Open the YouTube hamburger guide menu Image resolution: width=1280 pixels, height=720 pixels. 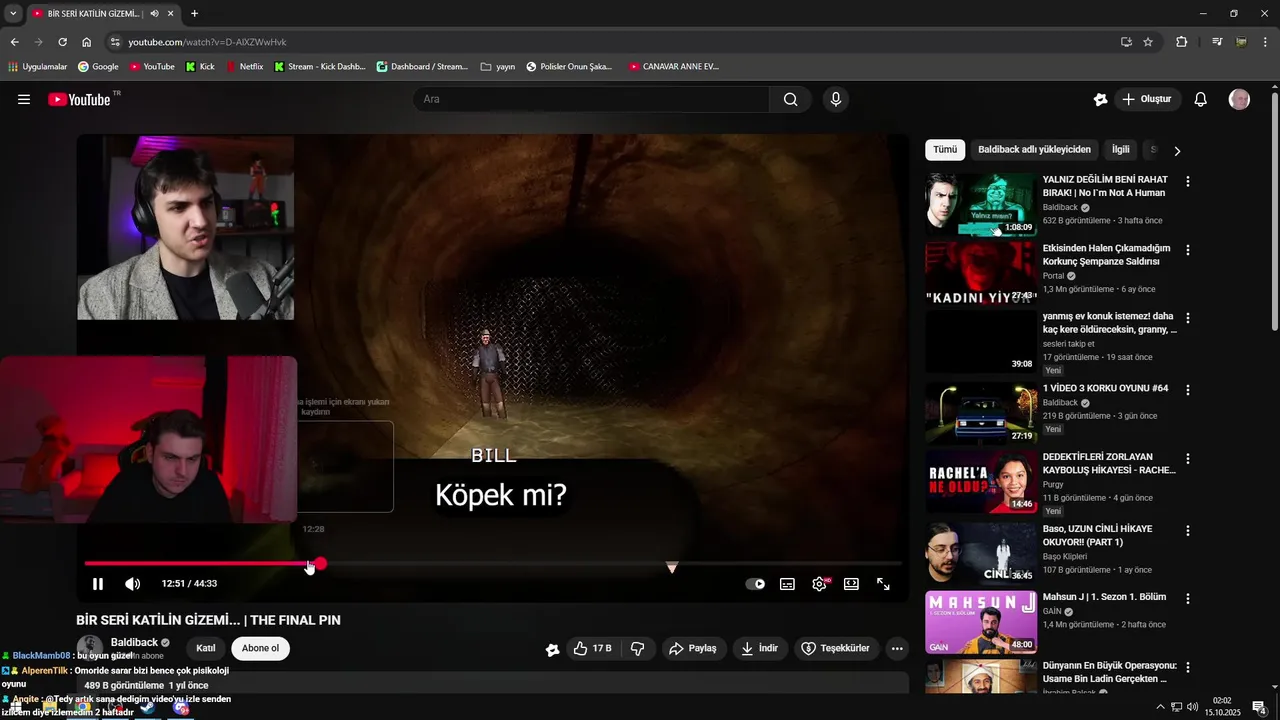pyautogui.click(x=24, y=99)
